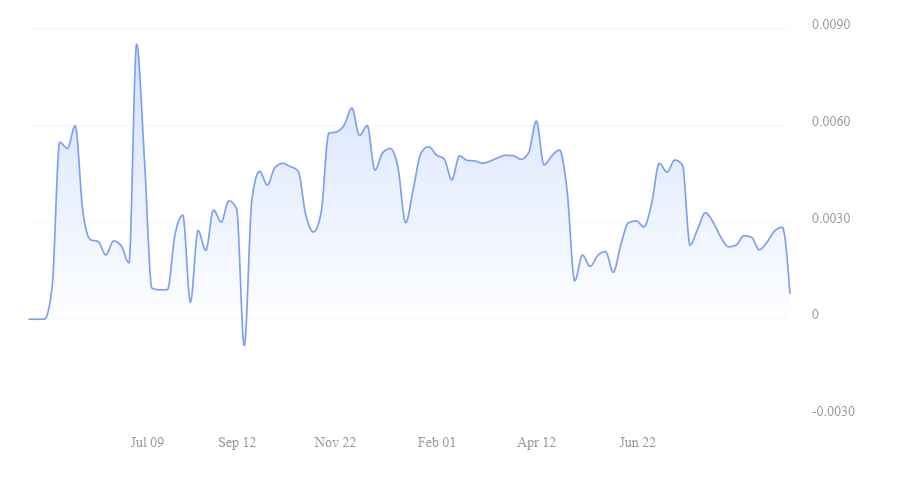The image size is (900, 500).
Task: Click the Nov 22 date label
Action: pos(335,443)
